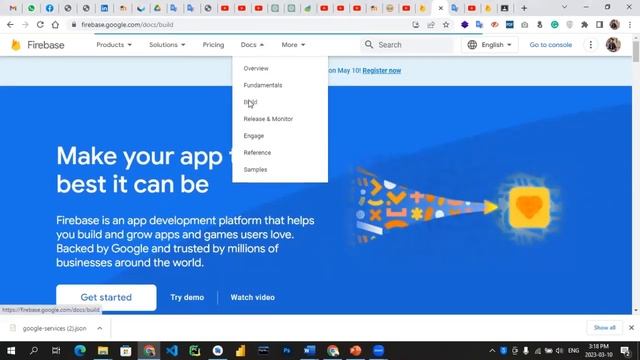Open the Extensions puzzle icon

click(x=584, y=25)
